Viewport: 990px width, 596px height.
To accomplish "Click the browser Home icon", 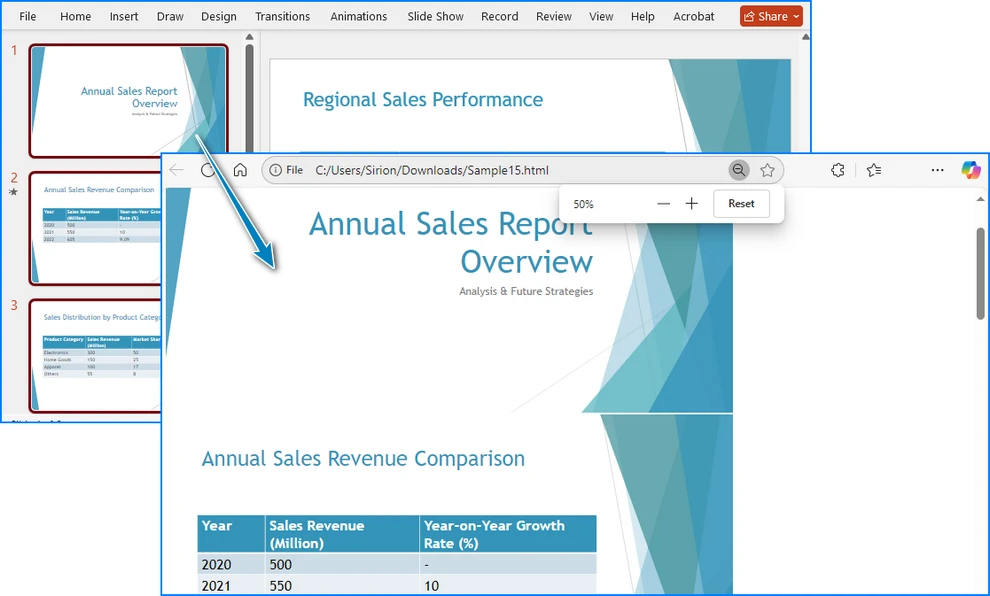I will point(240,170).
